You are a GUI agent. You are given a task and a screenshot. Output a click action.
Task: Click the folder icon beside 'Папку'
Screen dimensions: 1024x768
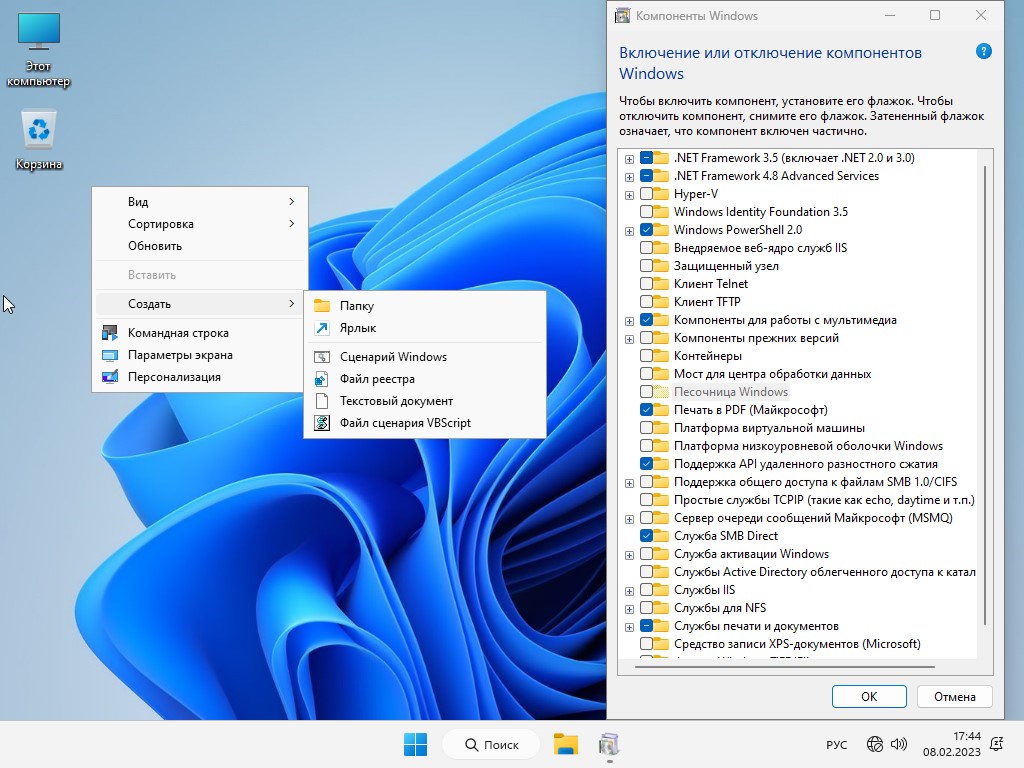tap(322, 306)
